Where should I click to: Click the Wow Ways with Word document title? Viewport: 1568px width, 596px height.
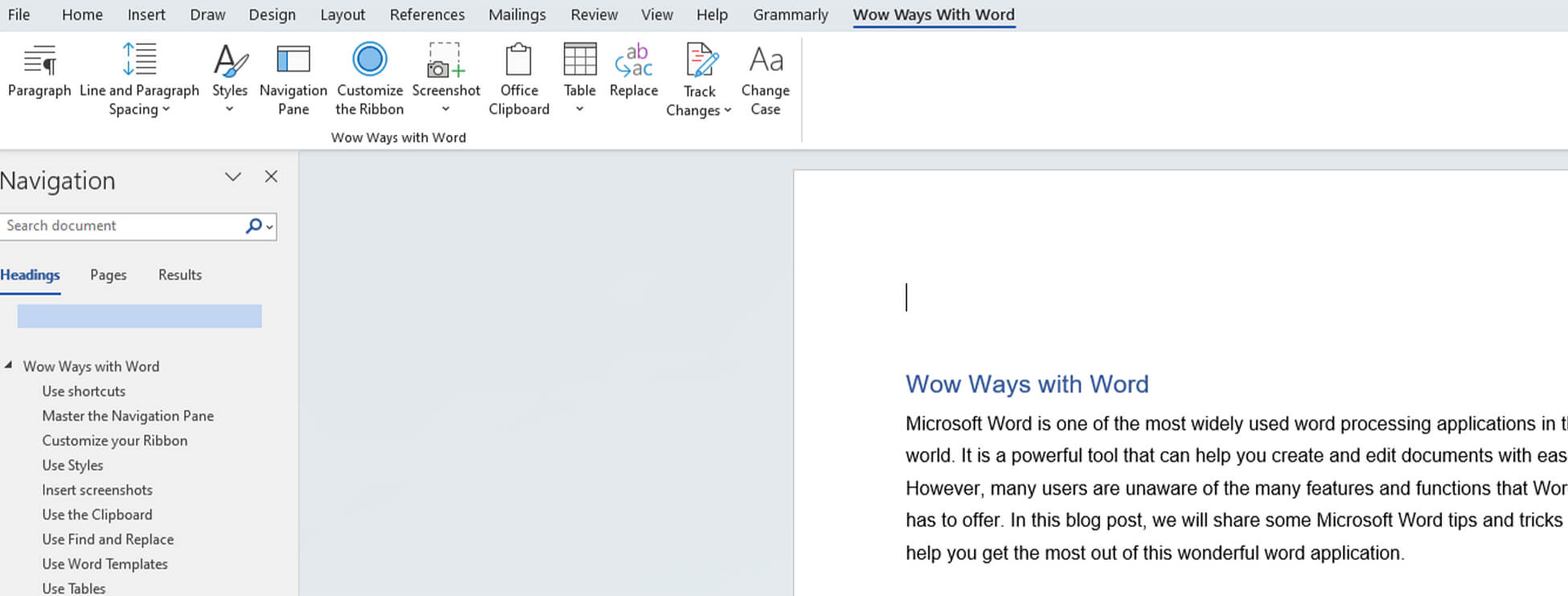(1027, 384)
